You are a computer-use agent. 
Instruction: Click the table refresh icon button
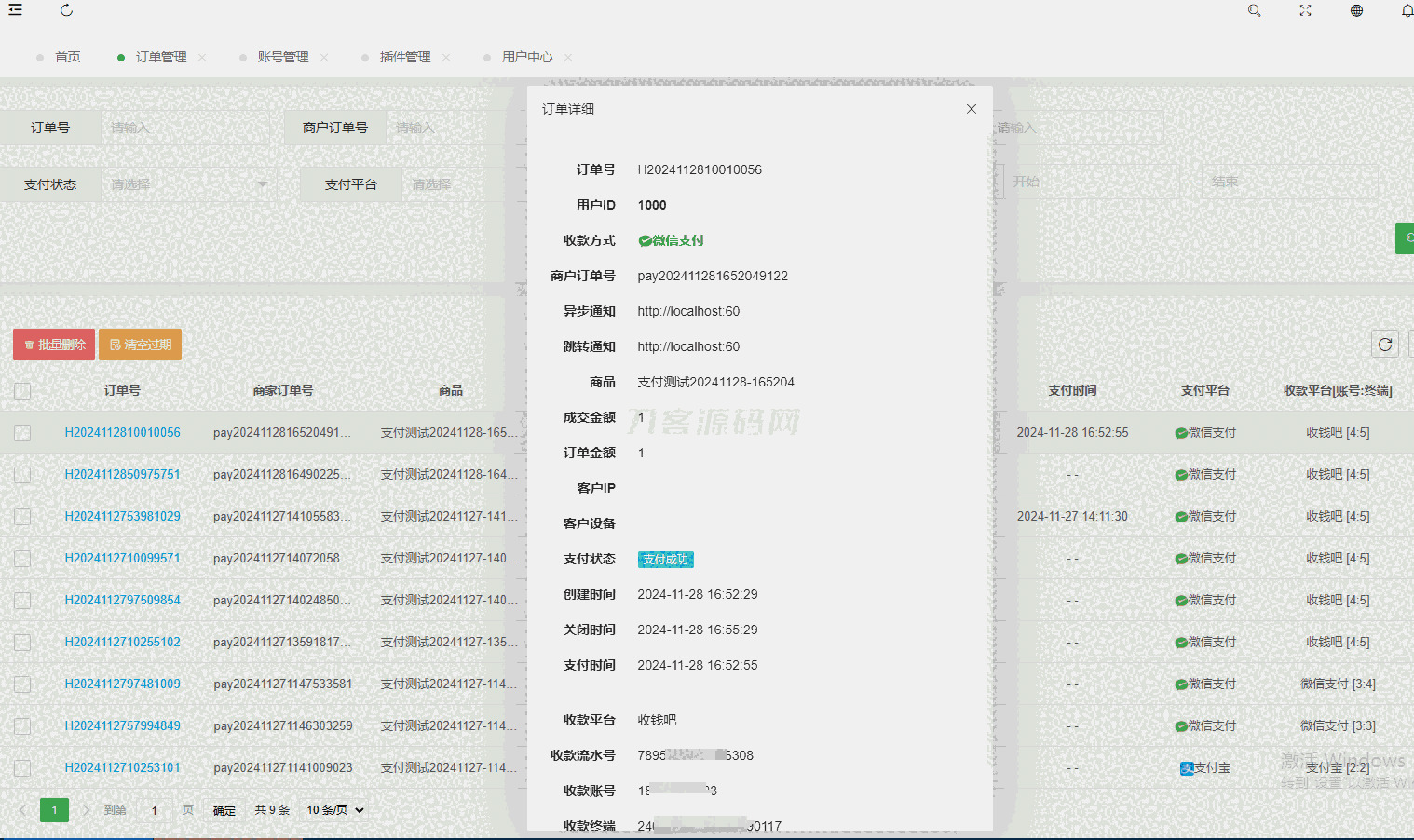pos(1385,345)
